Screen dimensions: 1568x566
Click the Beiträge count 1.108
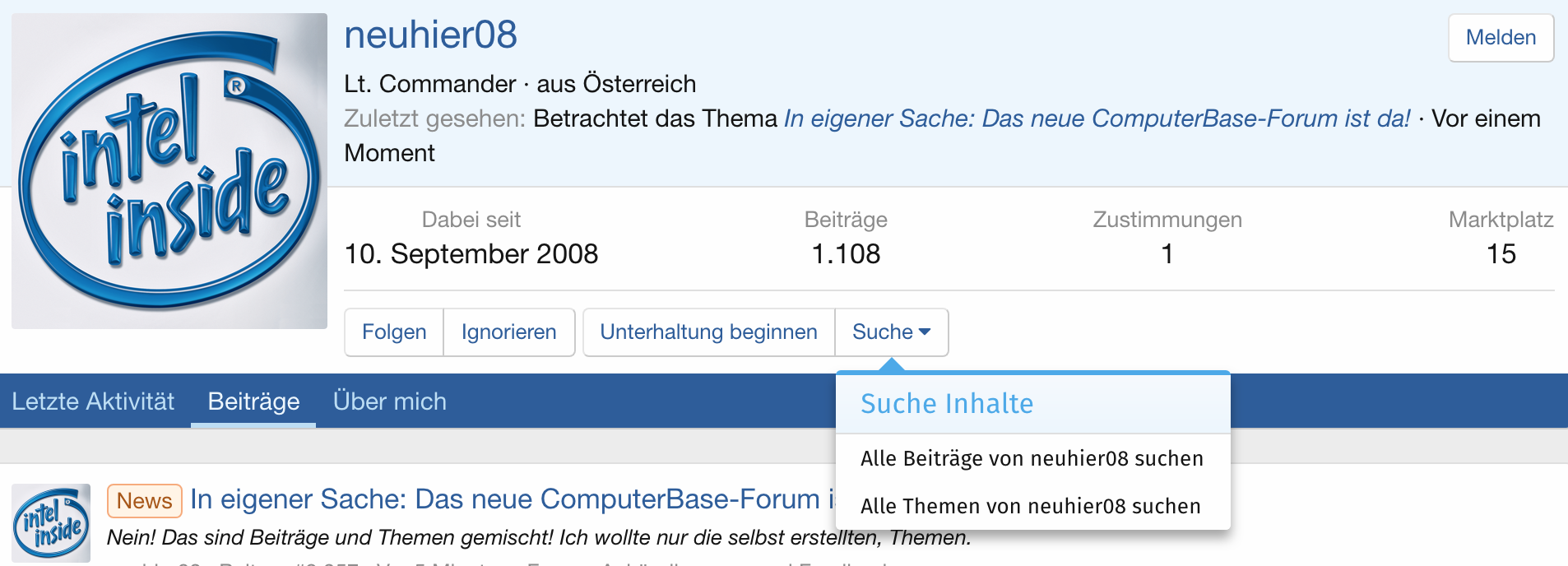846,254
